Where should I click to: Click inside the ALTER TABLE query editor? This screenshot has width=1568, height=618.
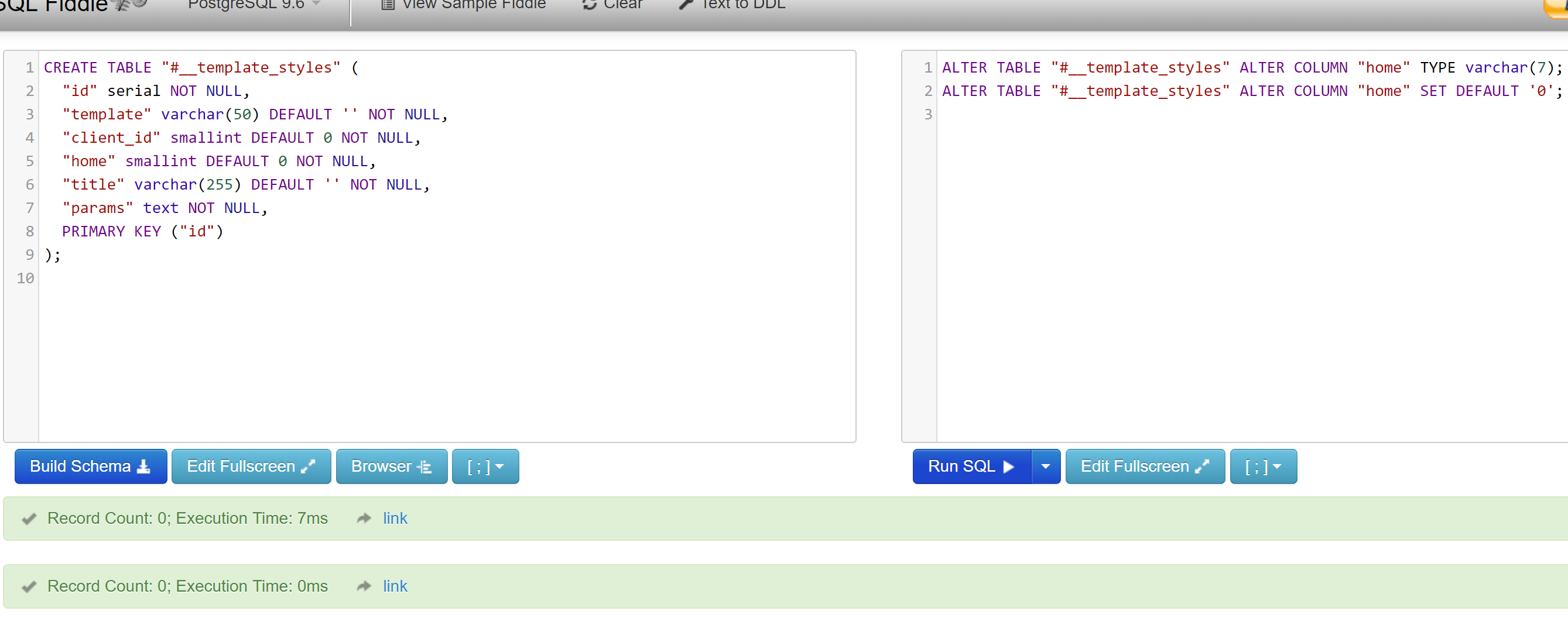pos(1217,243)
